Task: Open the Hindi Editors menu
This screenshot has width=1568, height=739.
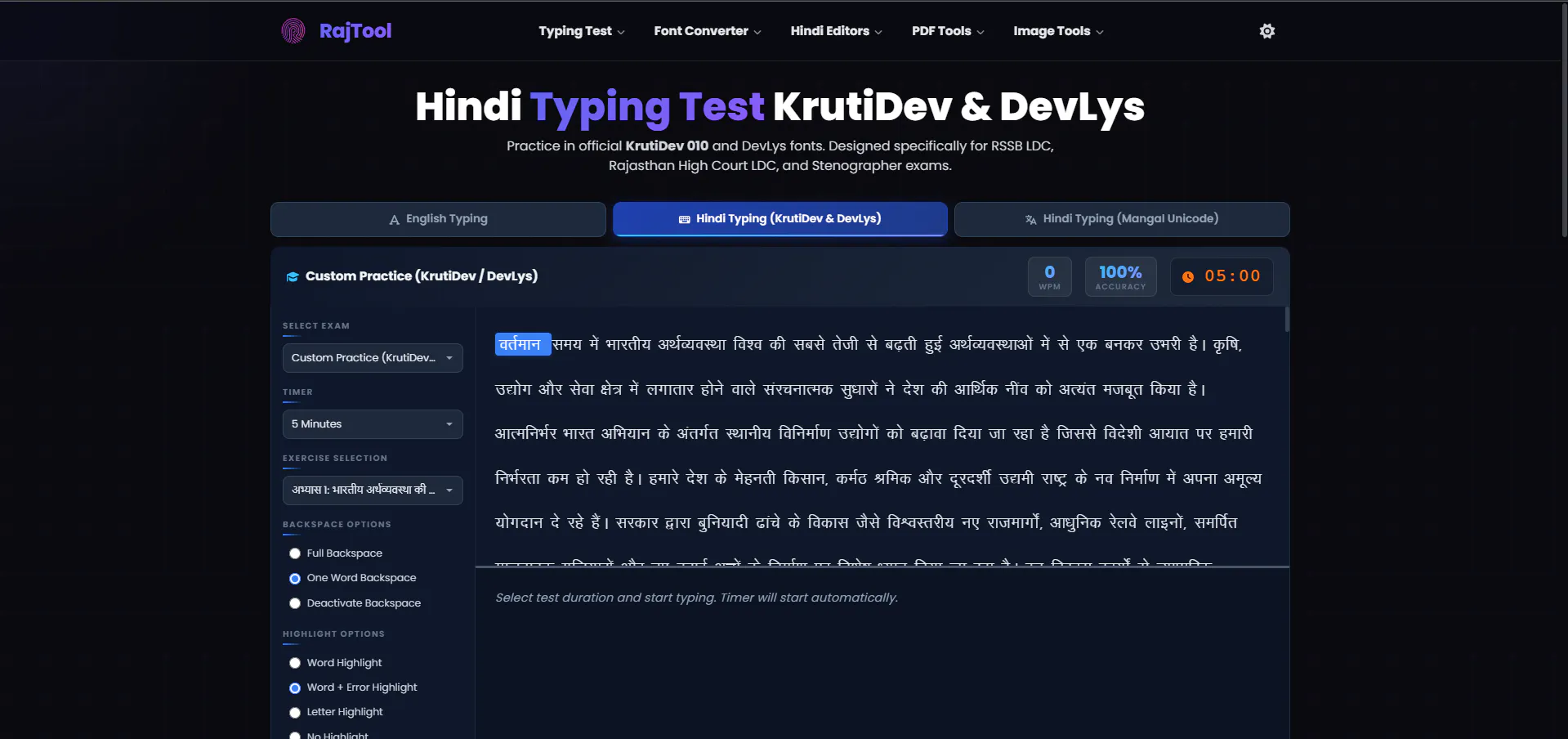Action: pyautogui.click(x=836, y=31)
